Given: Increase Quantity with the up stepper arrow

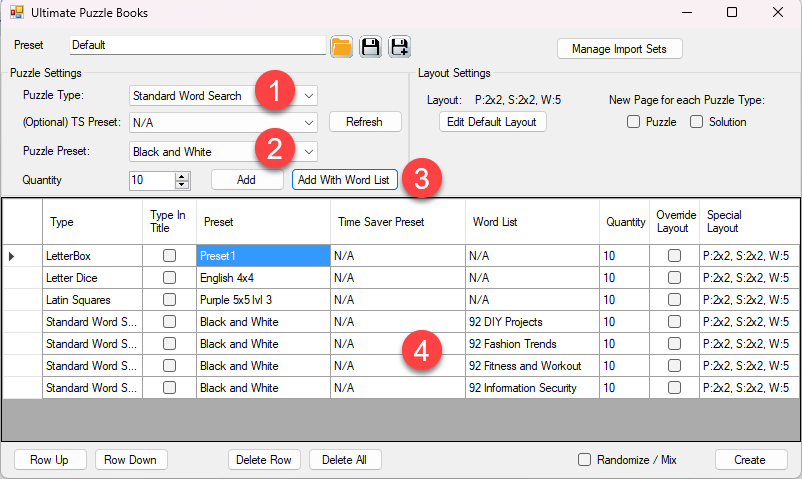Looking at the screenshot, I should click(x=182, y=176).
